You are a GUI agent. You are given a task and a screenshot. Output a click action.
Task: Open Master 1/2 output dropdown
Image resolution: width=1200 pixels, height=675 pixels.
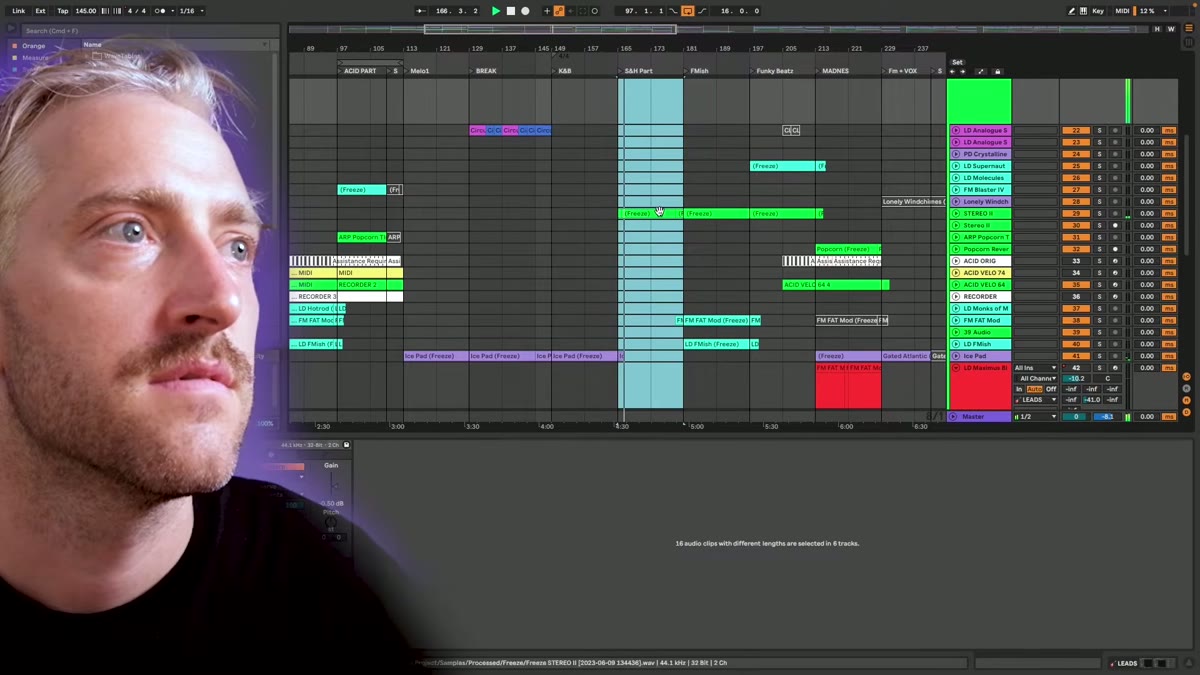tap(1036, 417)
